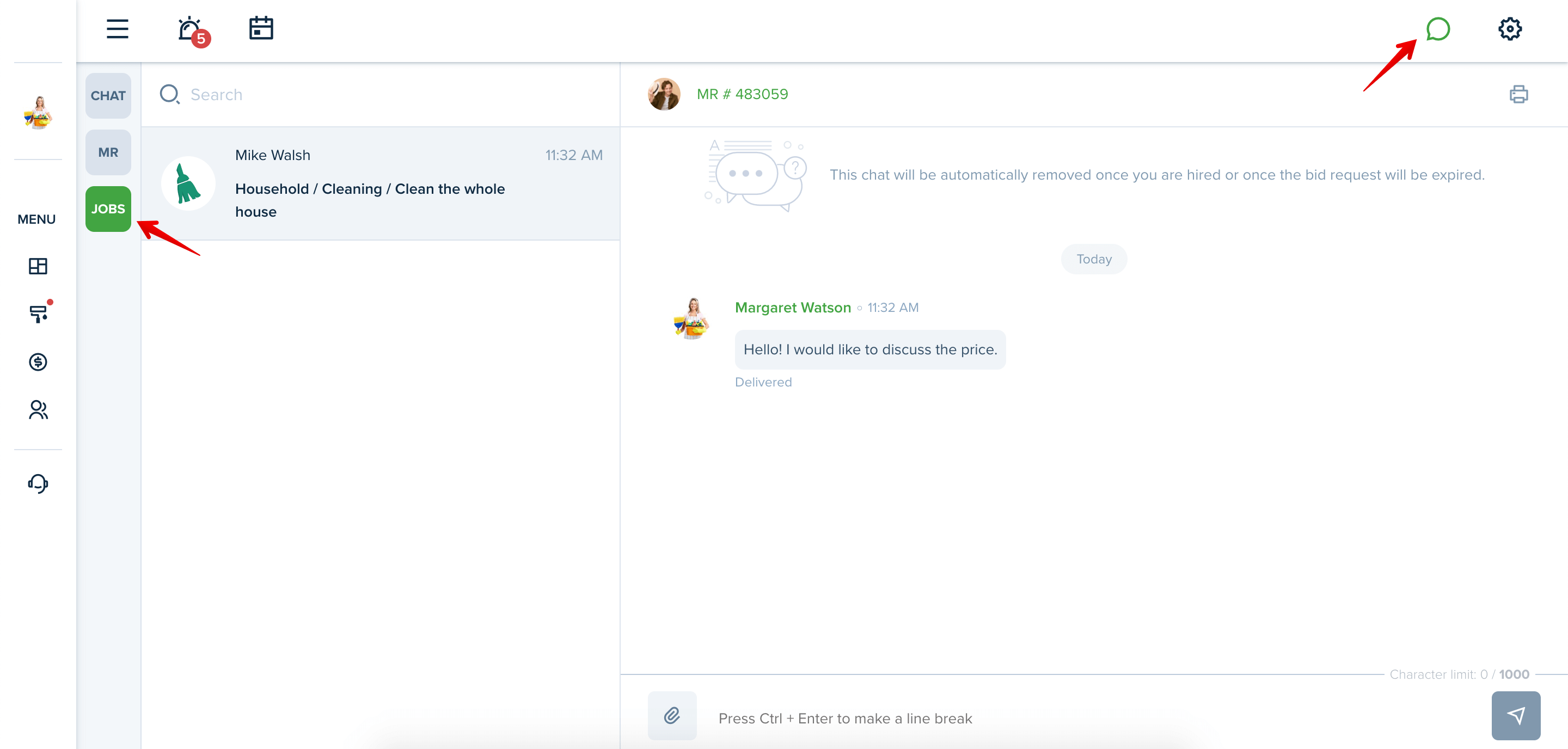Switch to the CHAT tab
Image resolution: width=1568 pixels, height=749 pixels.
(108, 95)
